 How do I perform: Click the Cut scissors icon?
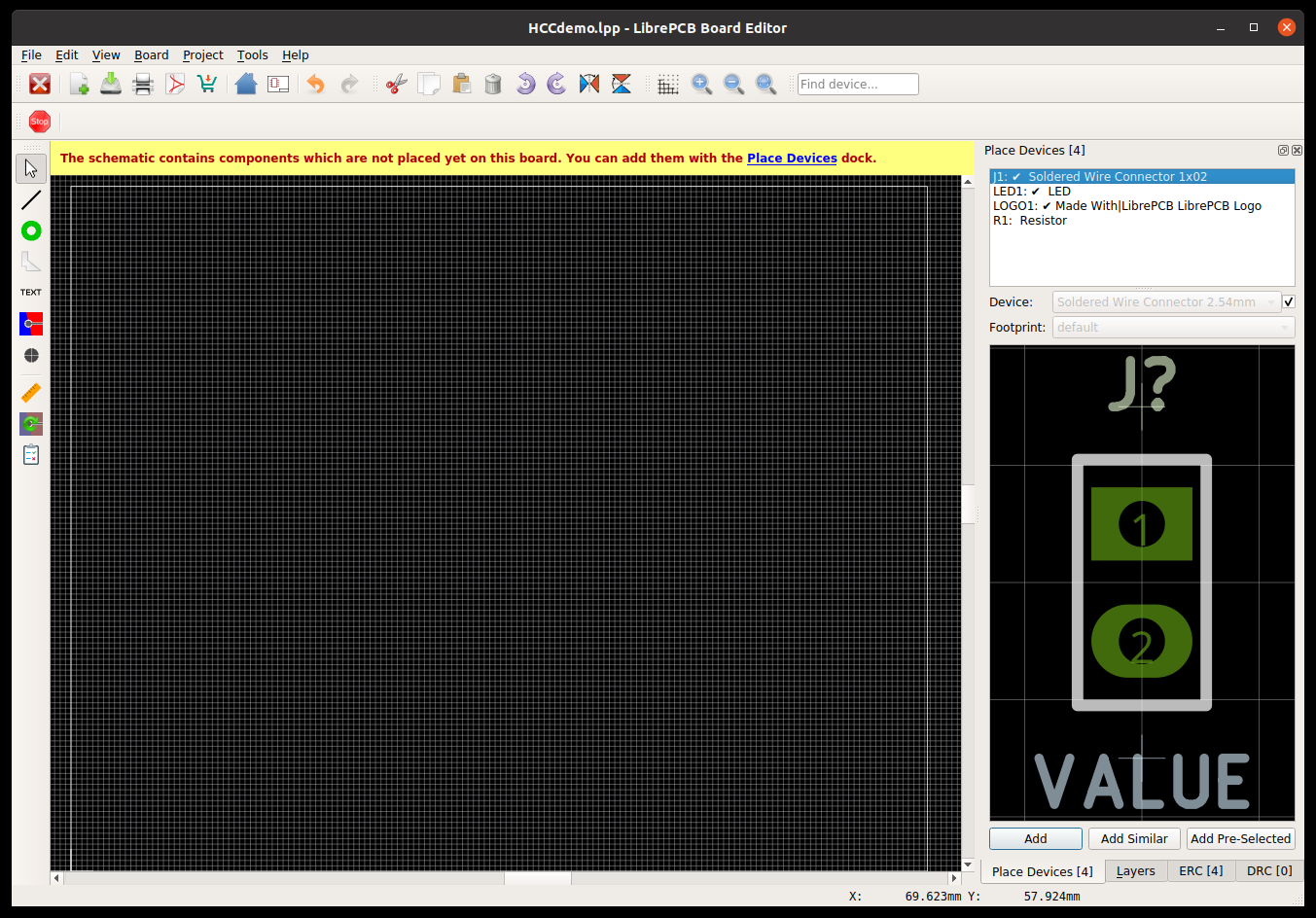pyautogui.click(x=396, y=85)
